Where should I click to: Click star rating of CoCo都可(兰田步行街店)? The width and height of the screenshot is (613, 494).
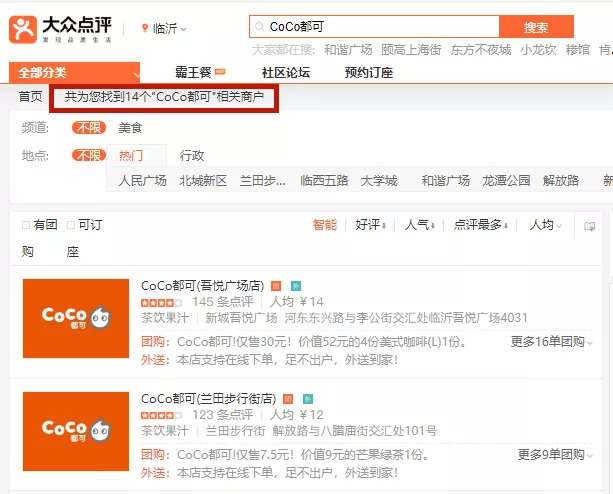pyautogui.click(x=161, y=414)
